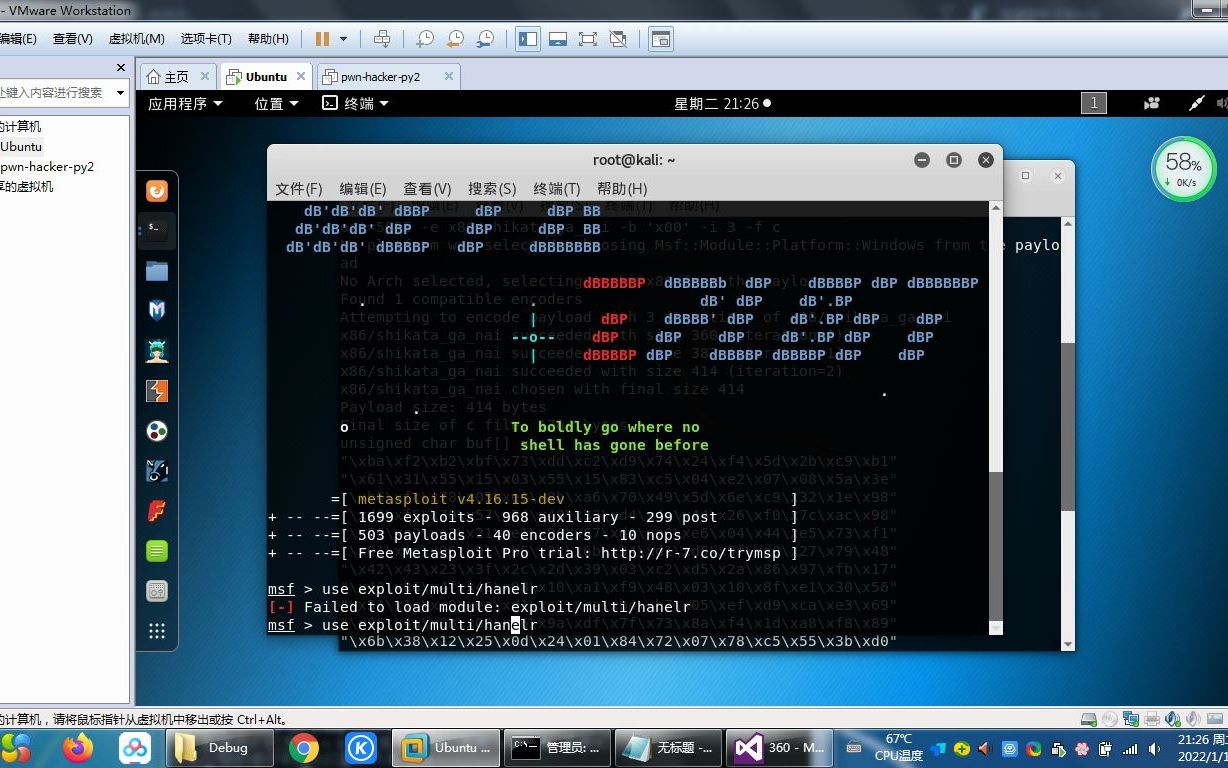This screenshot has height=768, width=1228.
Task: Send Ctrl+Alt+Del to the virtual machine
Action: [x=383, y=38]
